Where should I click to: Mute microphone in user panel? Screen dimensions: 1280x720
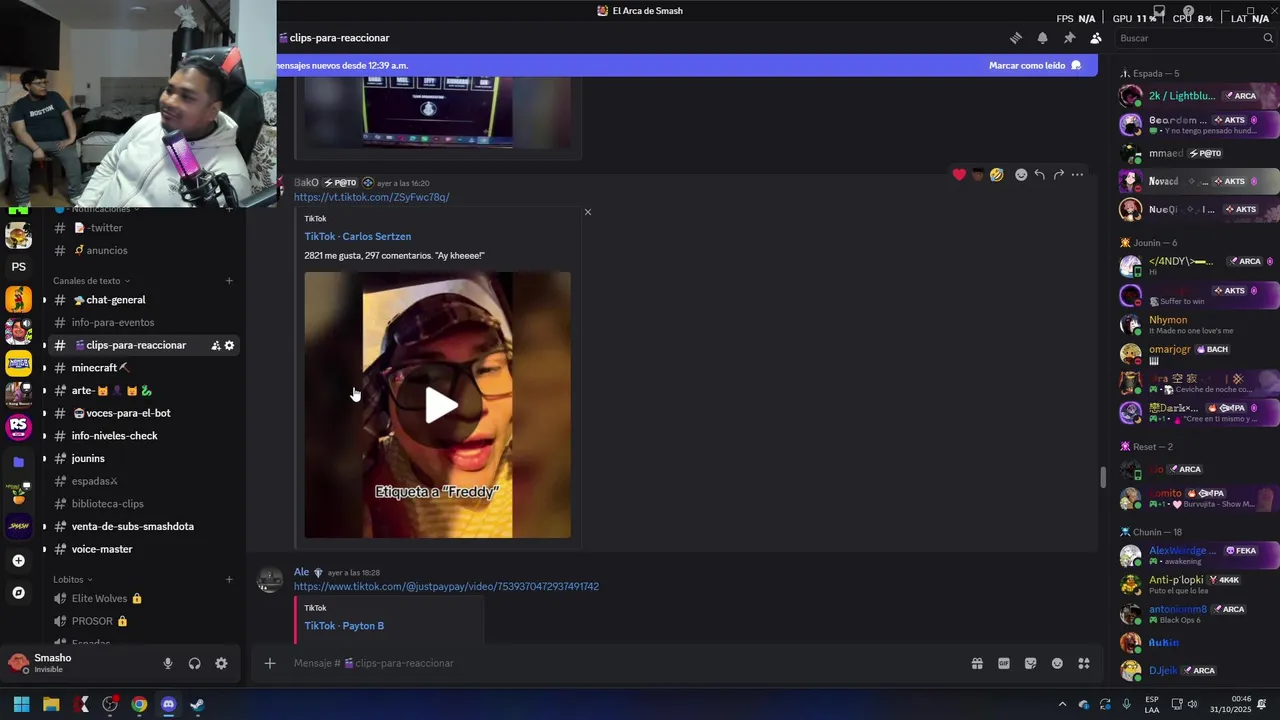click(x=168, y=663)
